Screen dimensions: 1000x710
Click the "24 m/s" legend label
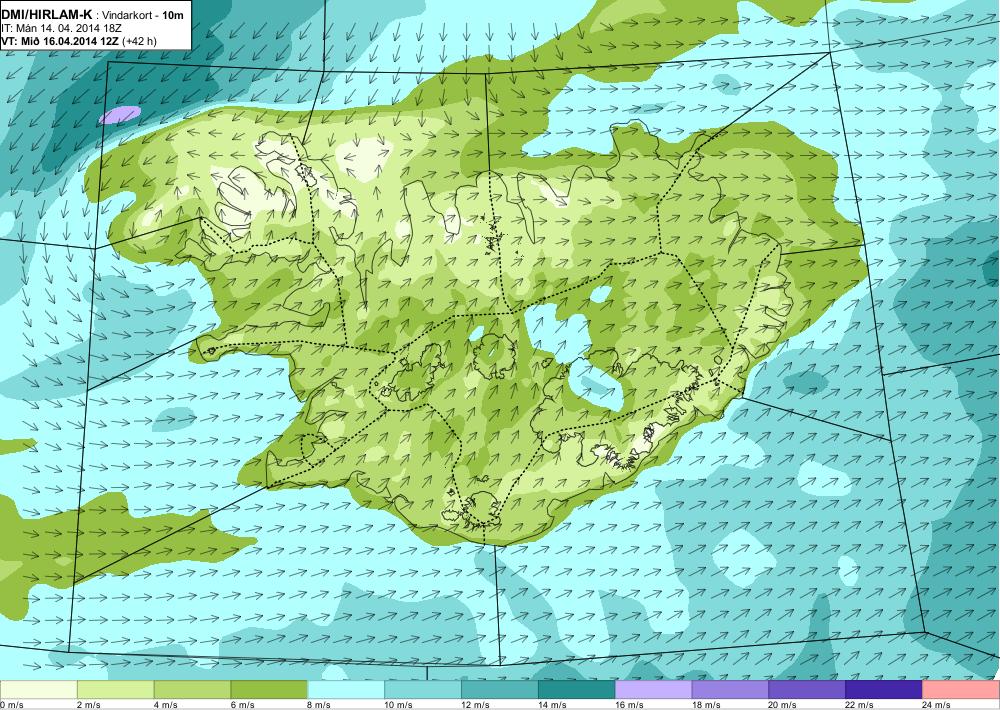click(x=937, y=705)
